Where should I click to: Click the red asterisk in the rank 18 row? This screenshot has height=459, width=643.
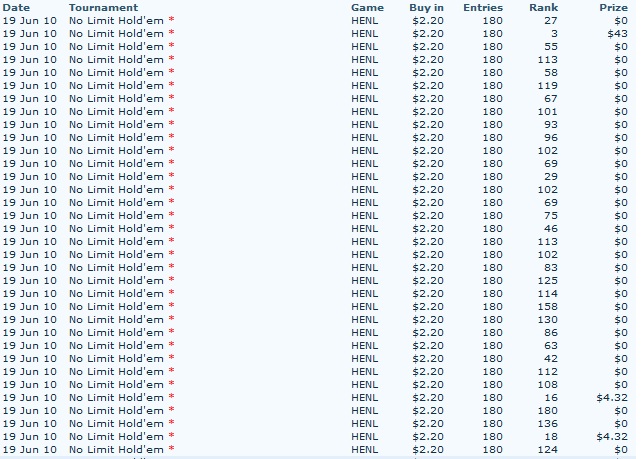point(171,436)
